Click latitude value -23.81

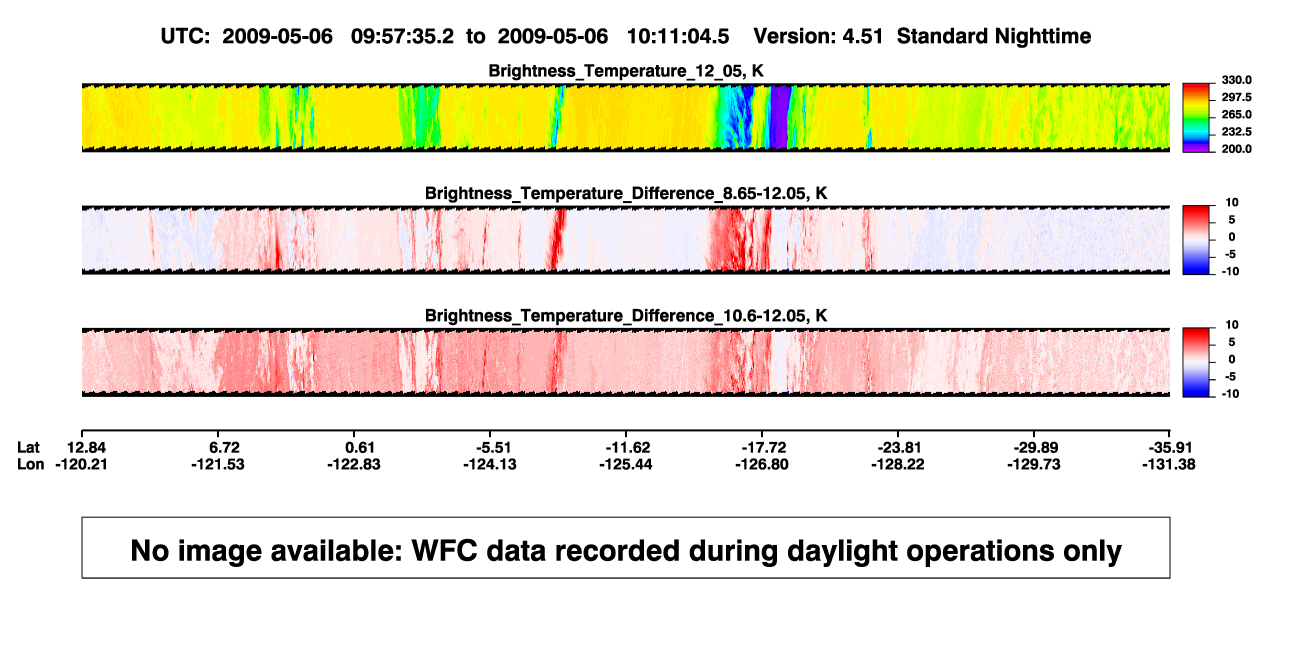coord(901,447)
